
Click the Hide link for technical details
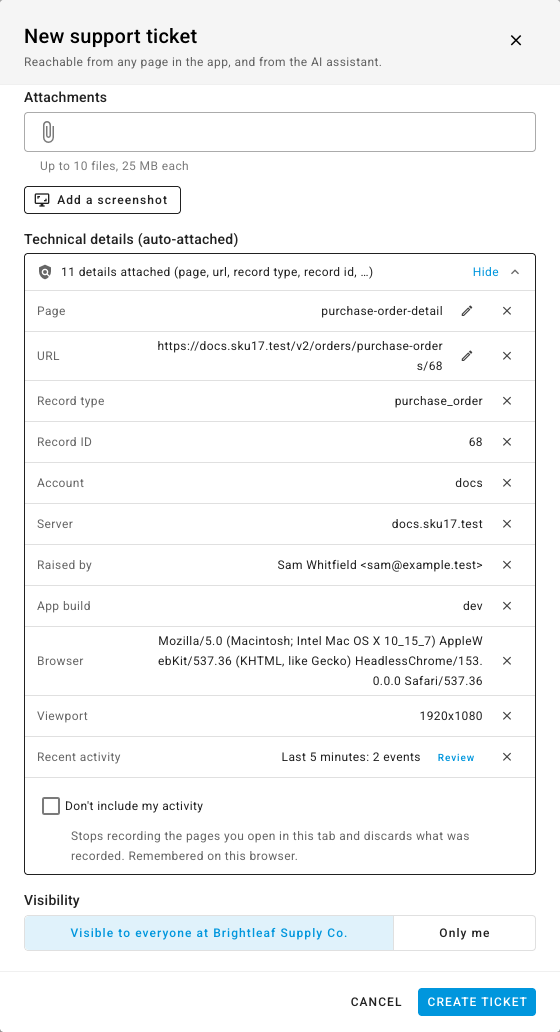[x=486, y=272]
